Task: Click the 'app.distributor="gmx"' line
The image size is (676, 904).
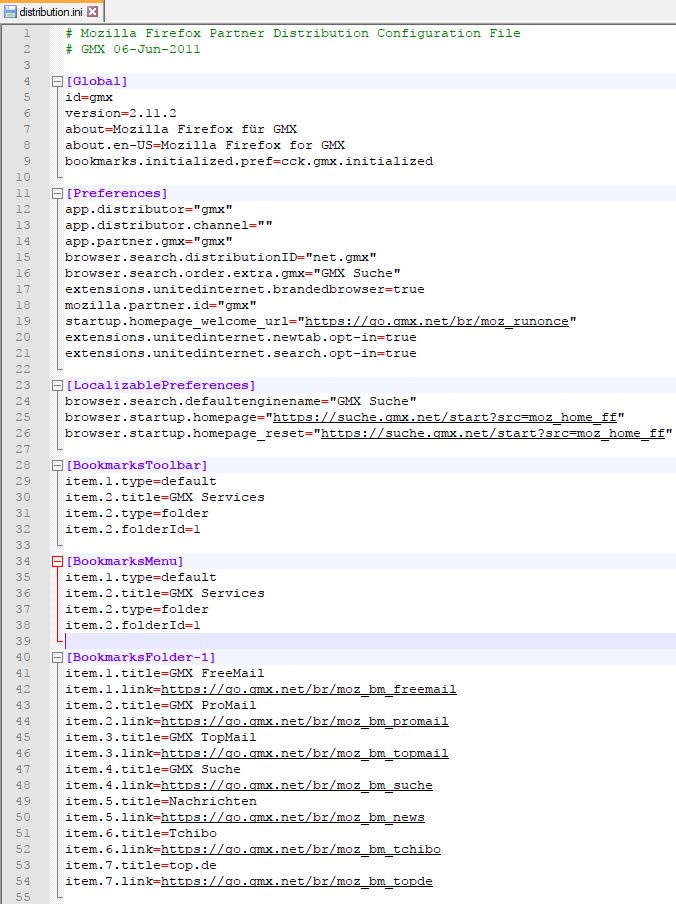Action: click(149, 209)
